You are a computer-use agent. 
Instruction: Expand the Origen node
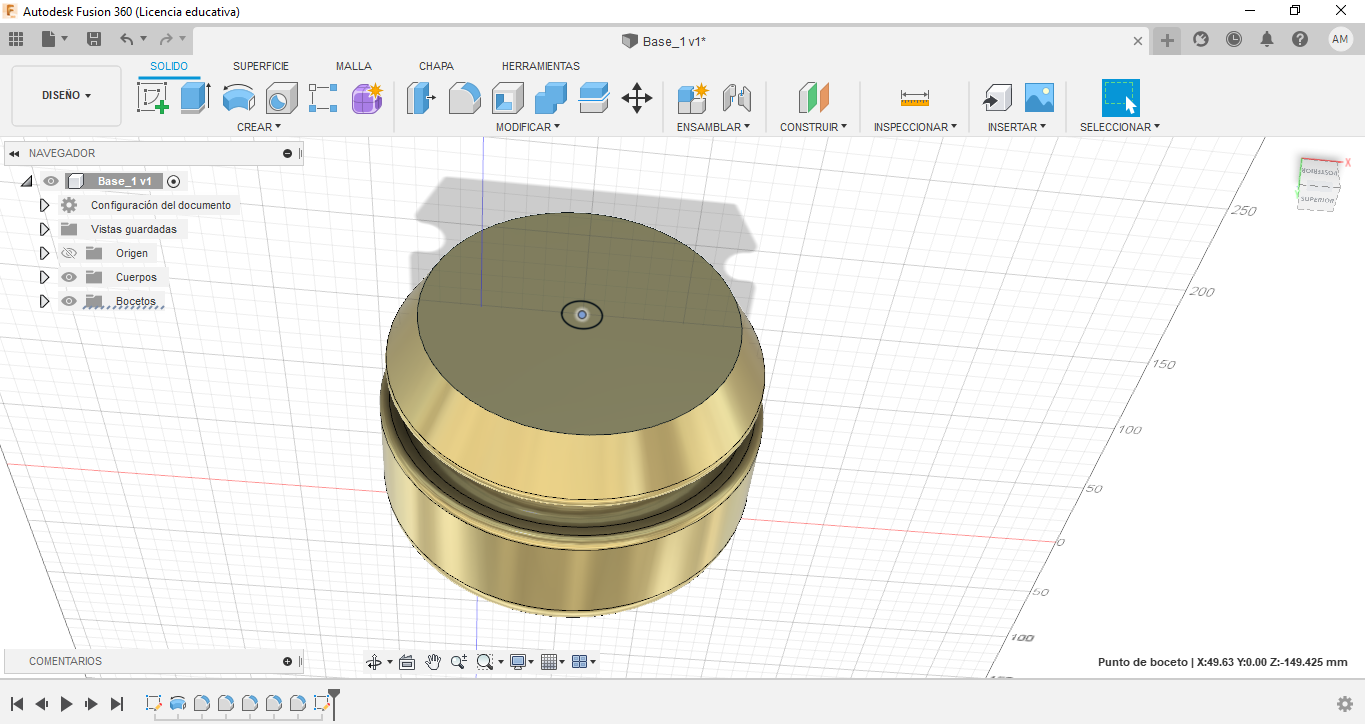click(44, 253)
